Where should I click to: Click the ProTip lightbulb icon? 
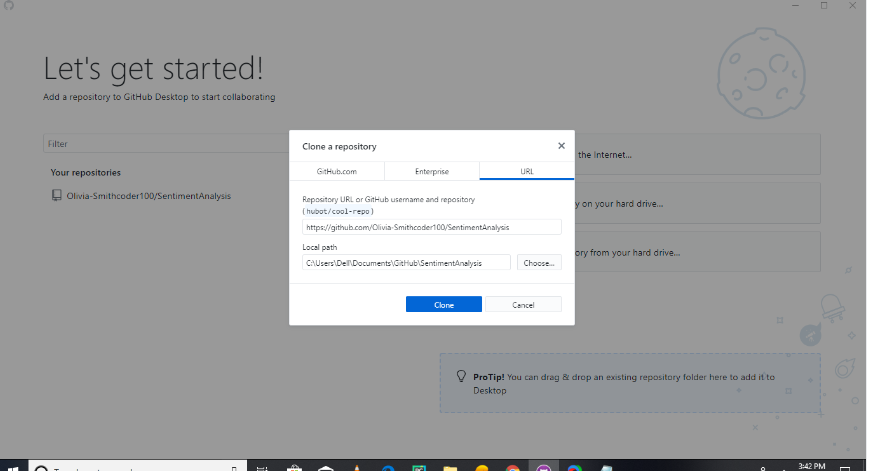click(461, 377)
